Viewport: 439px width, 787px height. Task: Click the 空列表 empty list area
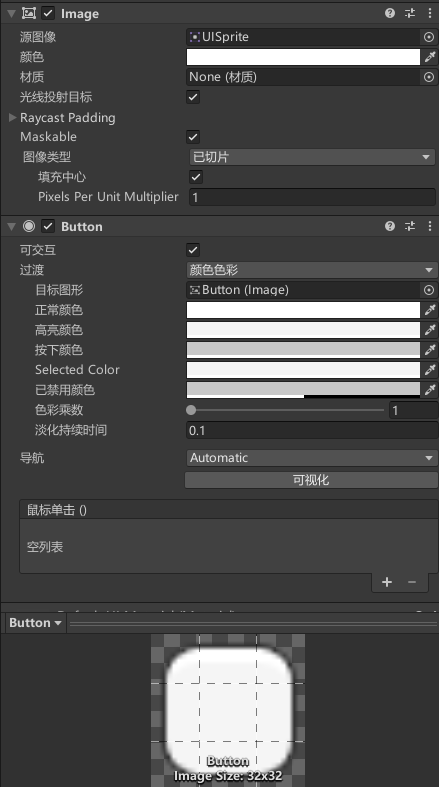(x=228, y=547)
